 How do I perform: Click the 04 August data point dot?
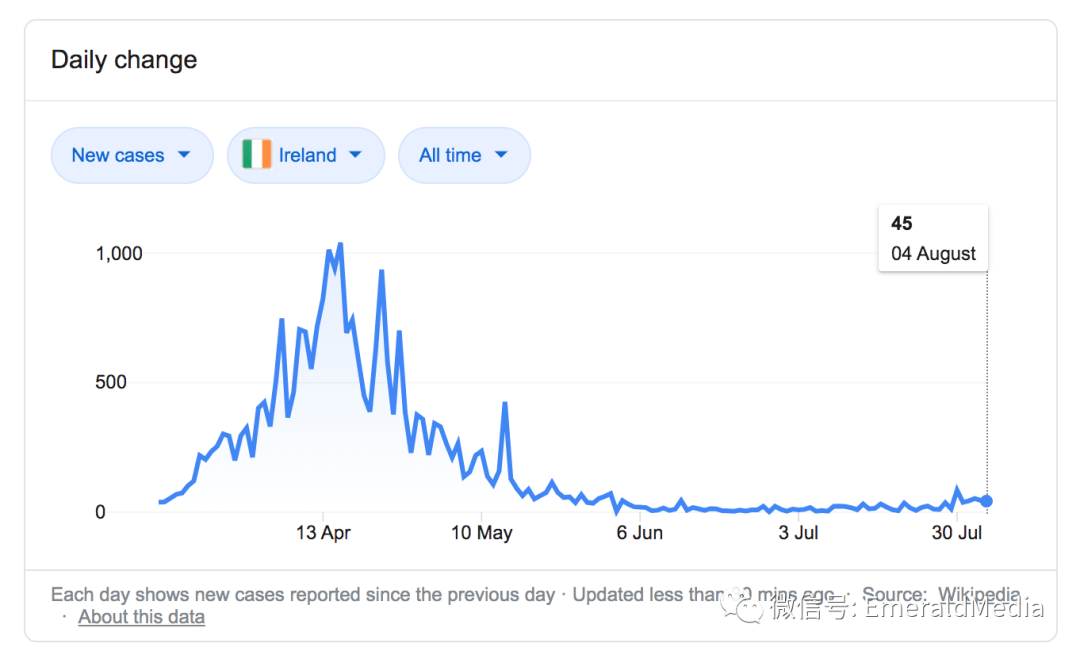point(987,501)
